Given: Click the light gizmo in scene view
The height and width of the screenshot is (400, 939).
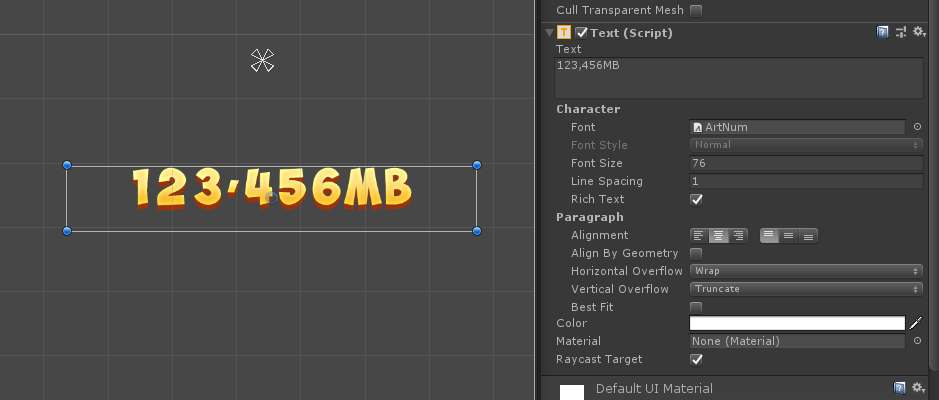Looking at the screenshot, I should click(262, 60).
